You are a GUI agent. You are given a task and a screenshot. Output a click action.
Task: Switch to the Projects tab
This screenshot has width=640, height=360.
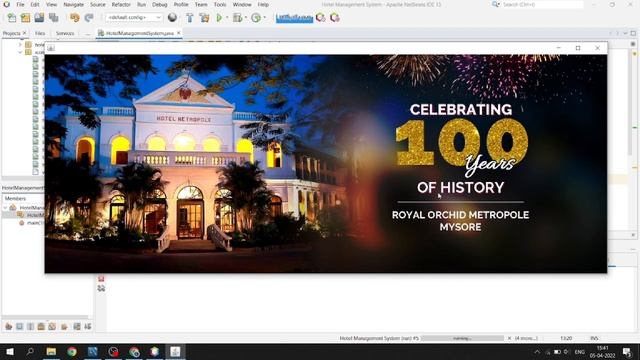(x=11, y=33)
